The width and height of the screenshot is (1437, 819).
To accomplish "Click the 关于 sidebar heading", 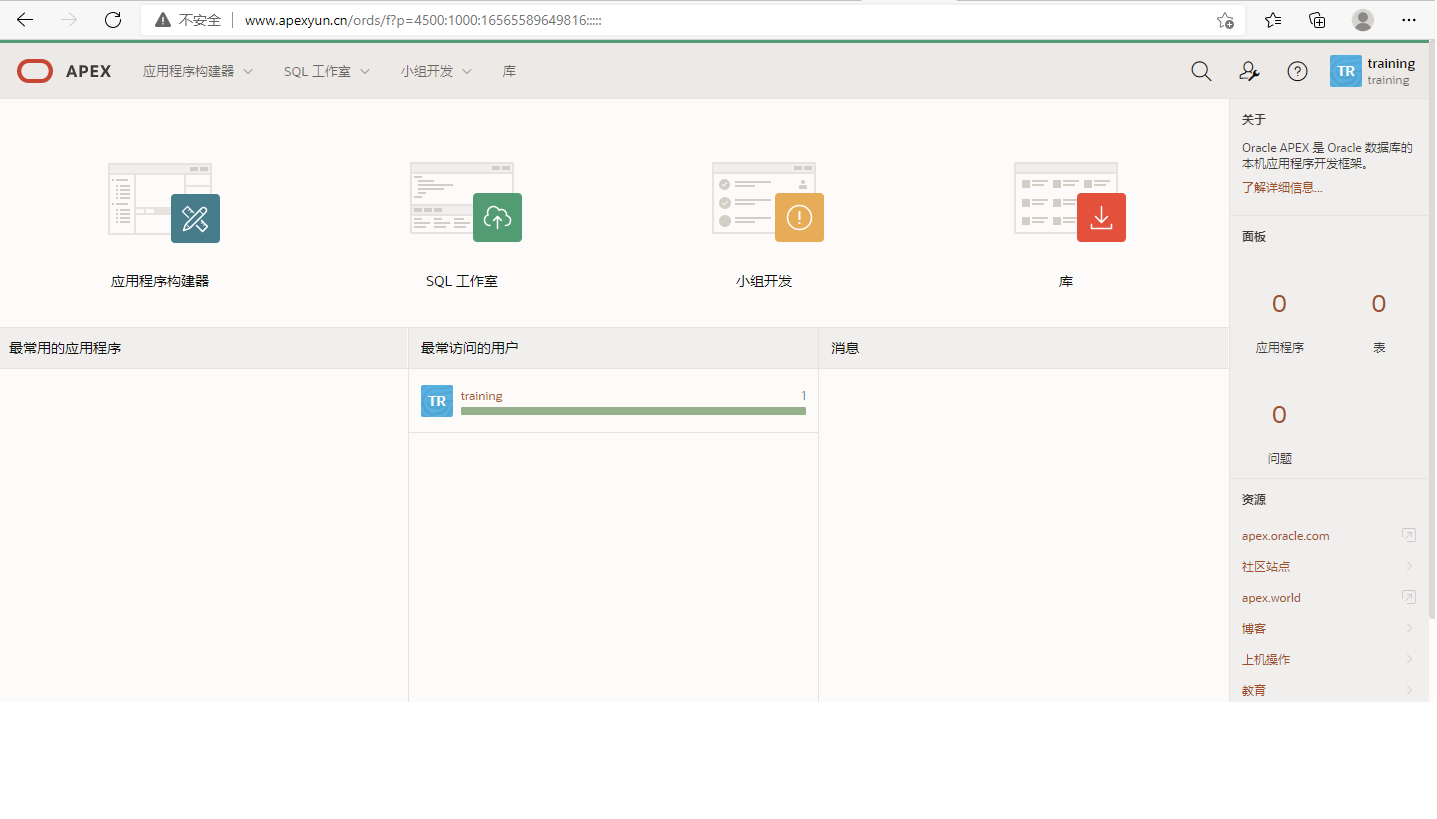I will click(x=1254, y=119).
